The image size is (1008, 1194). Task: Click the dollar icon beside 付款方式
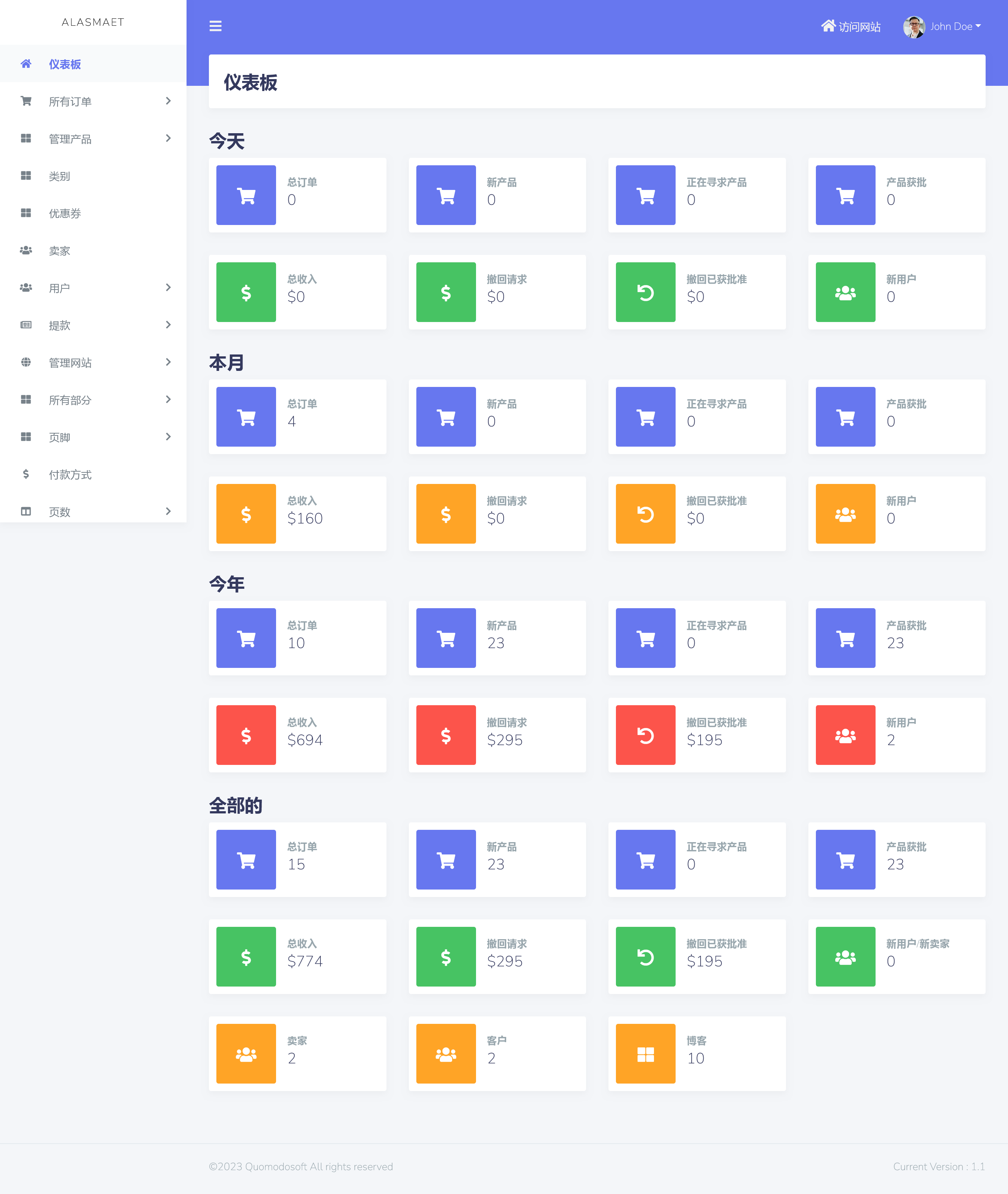click(26, 474)
